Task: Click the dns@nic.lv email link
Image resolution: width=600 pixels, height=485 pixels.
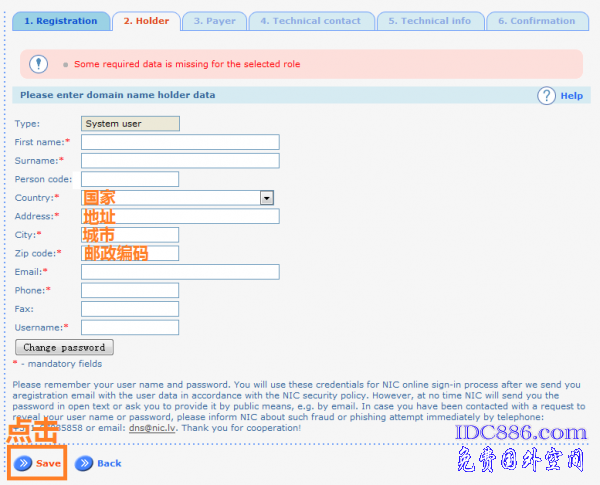Action: [152, 428]
